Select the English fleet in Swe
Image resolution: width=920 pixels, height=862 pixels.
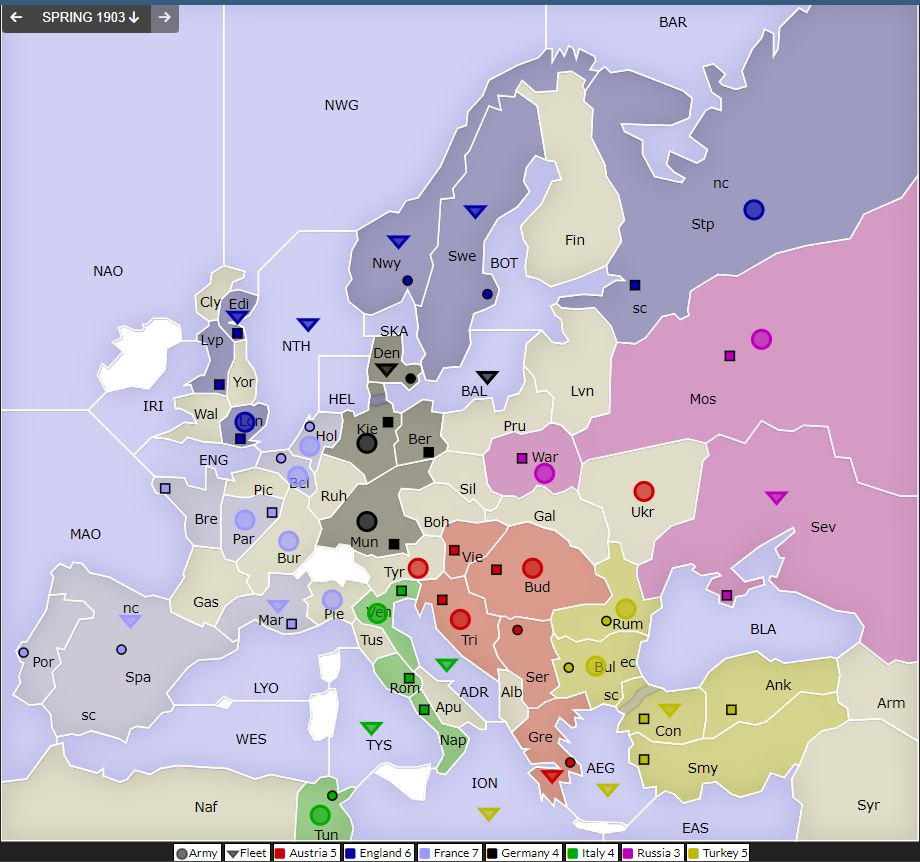(x=475, y=211)
